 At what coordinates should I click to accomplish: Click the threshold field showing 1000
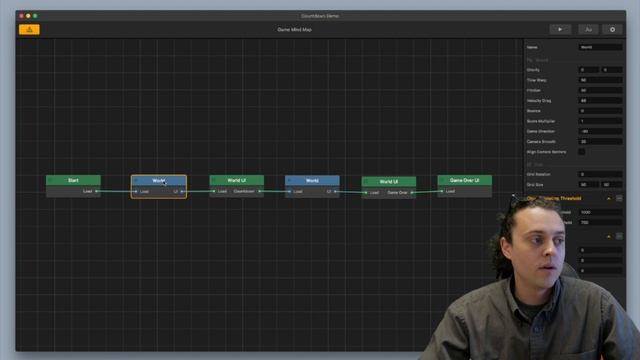point(600,212)
